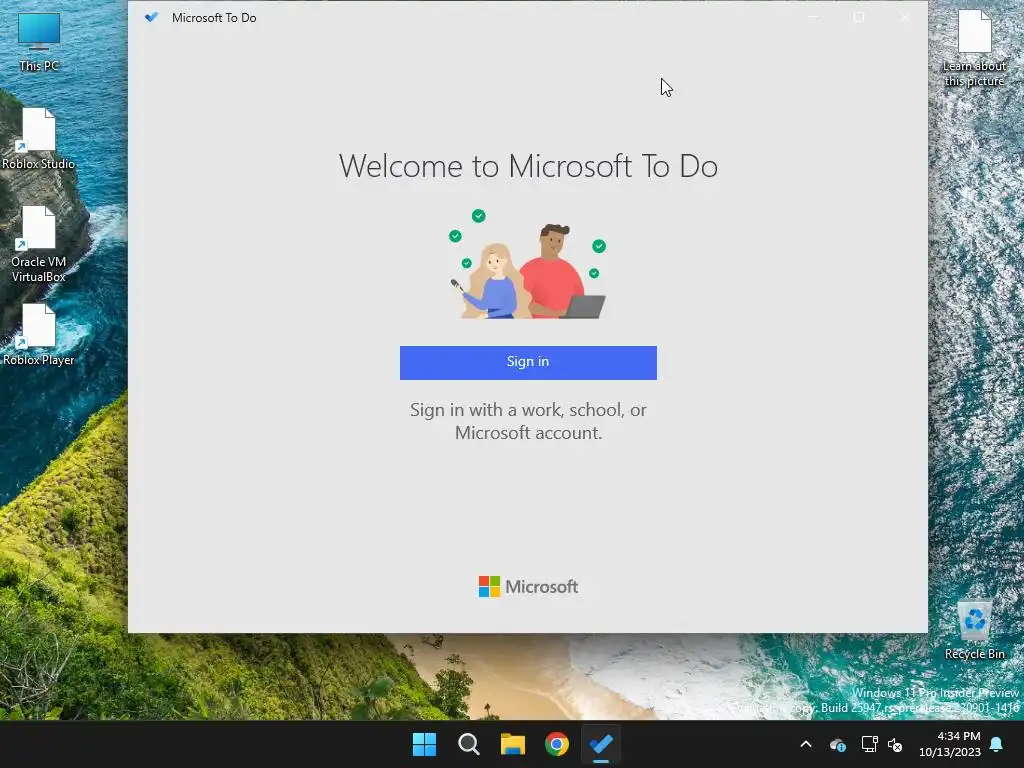
Task: Click the Microsoft To Do title bar logo
Action: 152,18
